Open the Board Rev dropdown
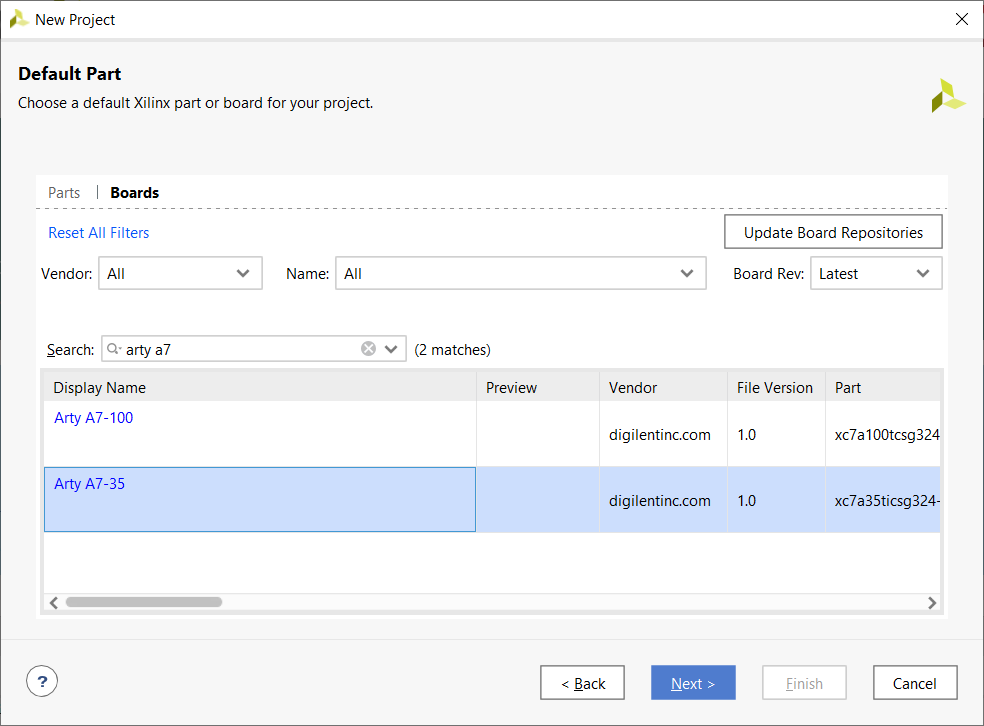 click(x=876, y=273)
